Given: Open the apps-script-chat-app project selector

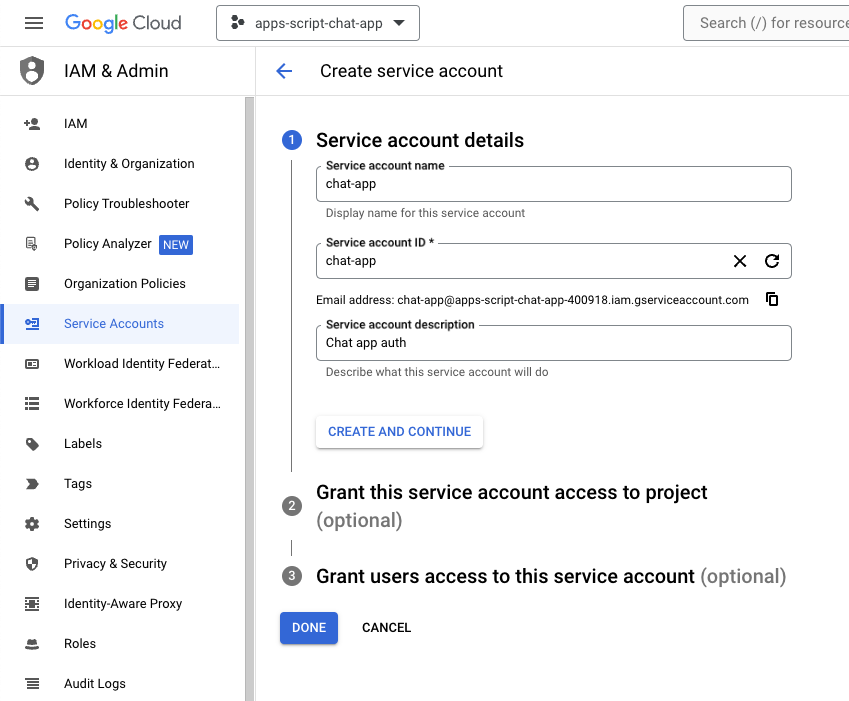Looking at the screenshot, I should tap(317, 23).
